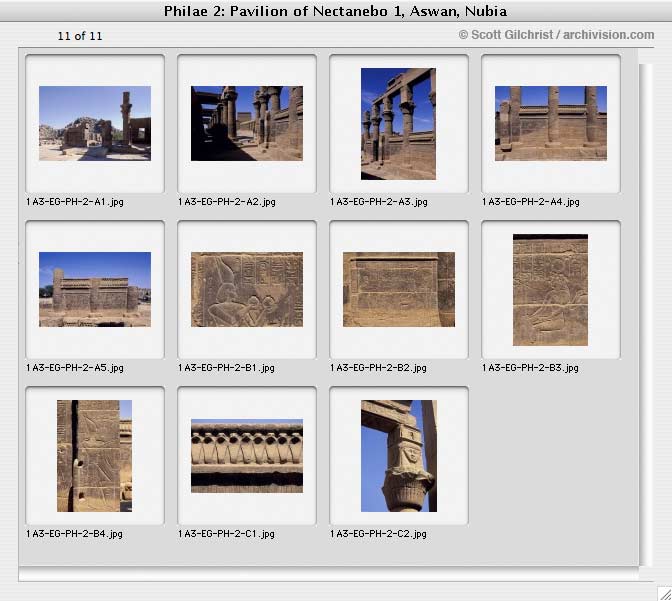Click file name 1A3-EG-PH-2-B1.jpg
The height and width of the screenshot is (601, 672).
click(x=226, y=367)
